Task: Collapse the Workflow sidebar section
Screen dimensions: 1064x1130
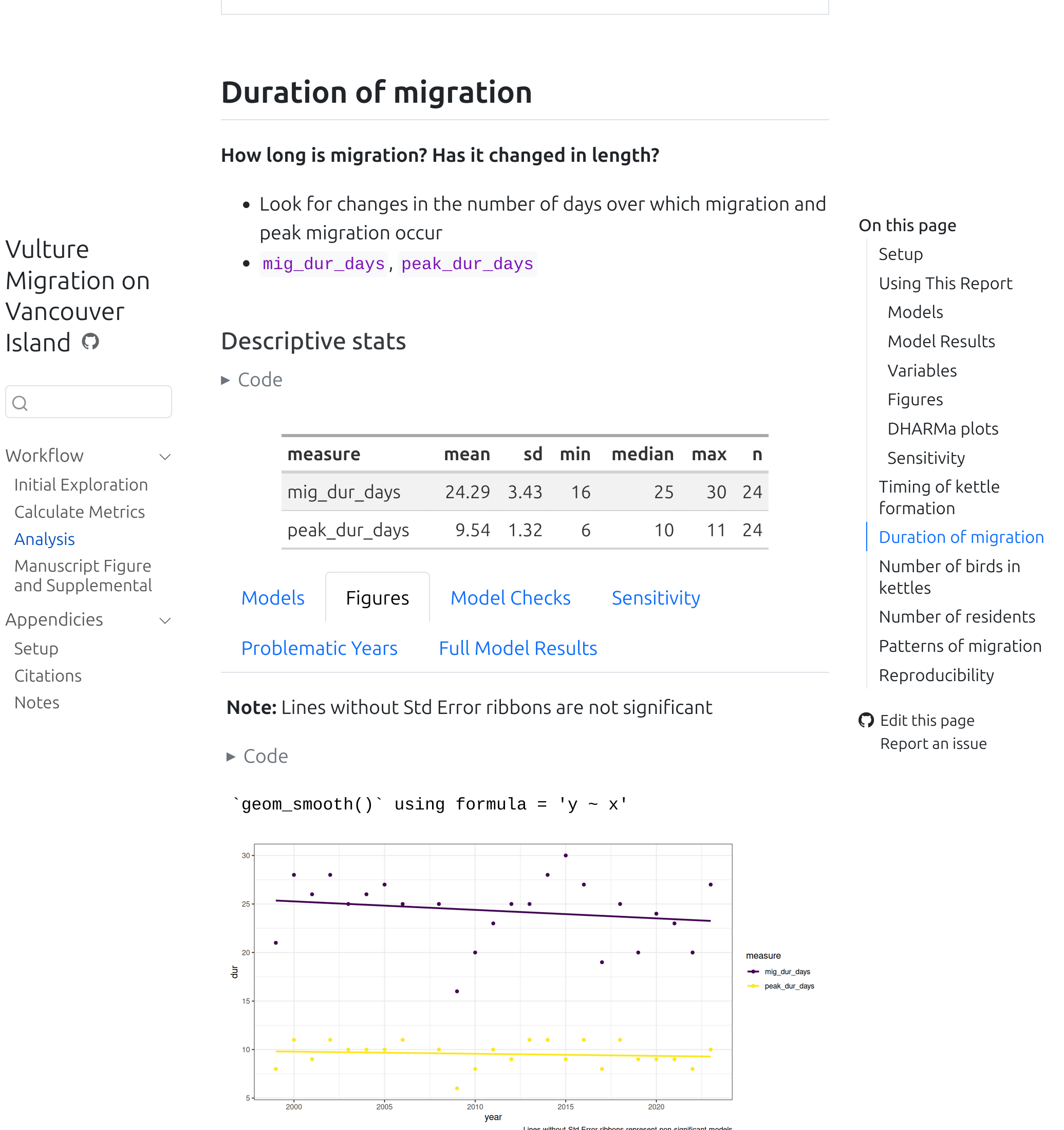Action: click(165, 457)
